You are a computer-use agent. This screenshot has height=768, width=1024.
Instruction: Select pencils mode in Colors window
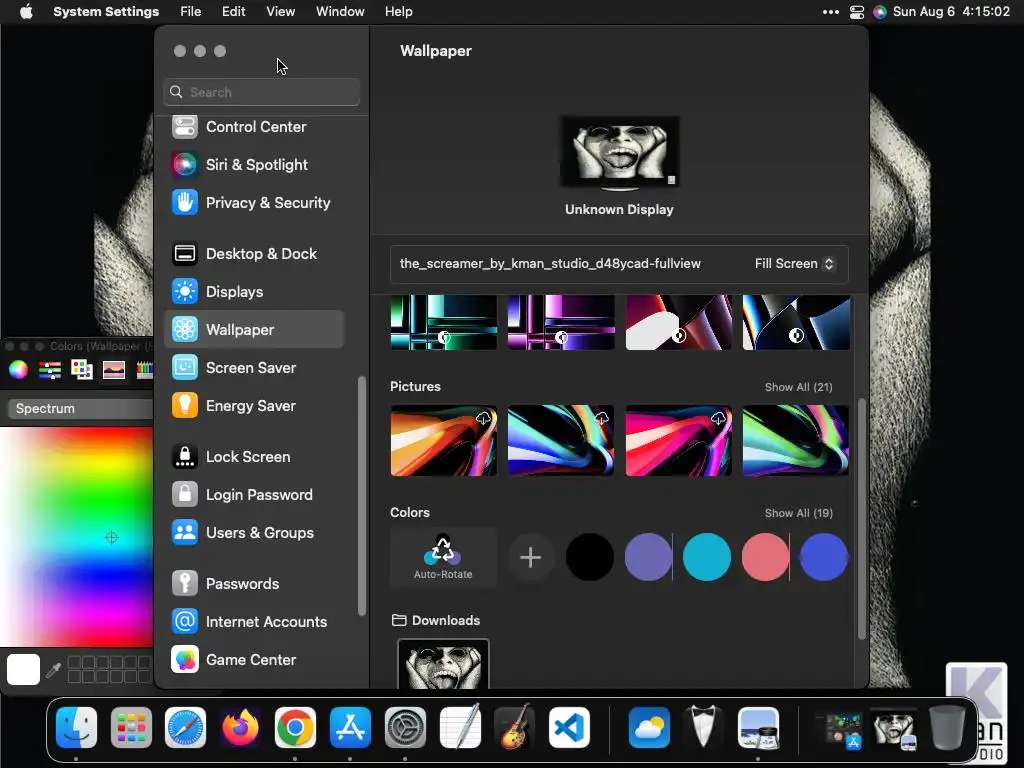144,370
